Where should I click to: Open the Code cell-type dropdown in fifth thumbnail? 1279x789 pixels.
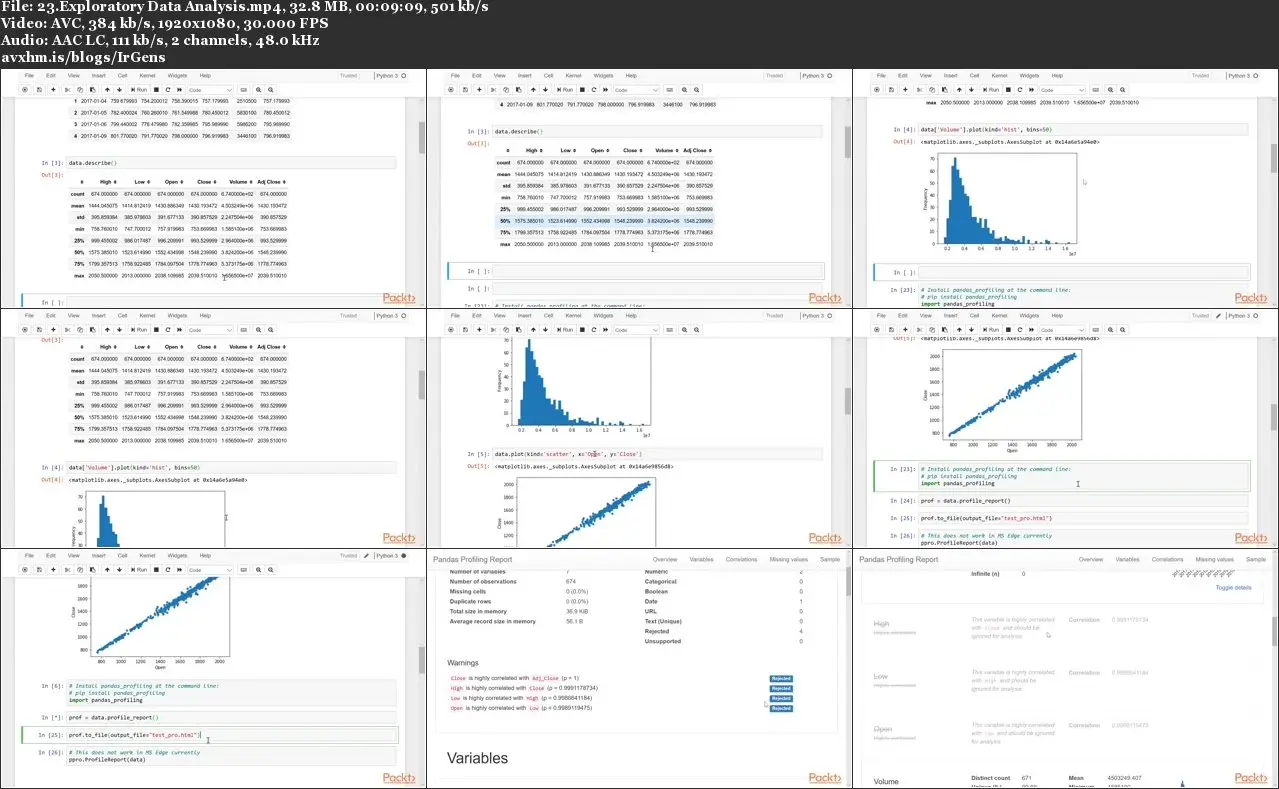(x=636, y=329)
